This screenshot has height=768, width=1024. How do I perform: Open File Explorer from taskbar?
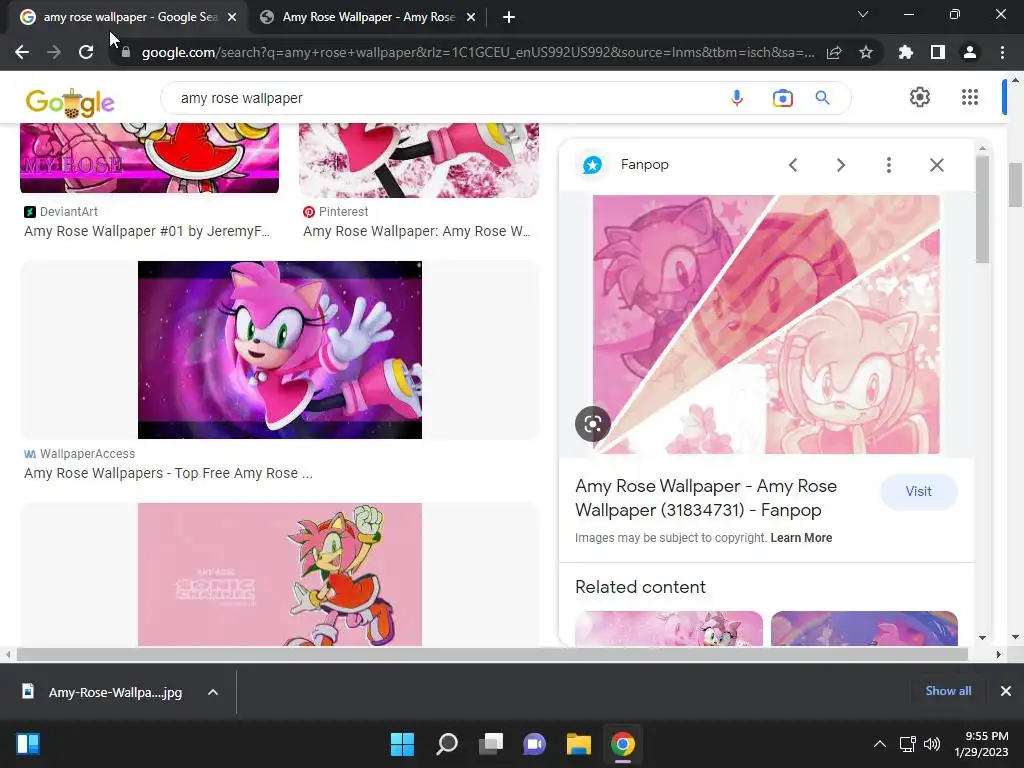point(579,744)
